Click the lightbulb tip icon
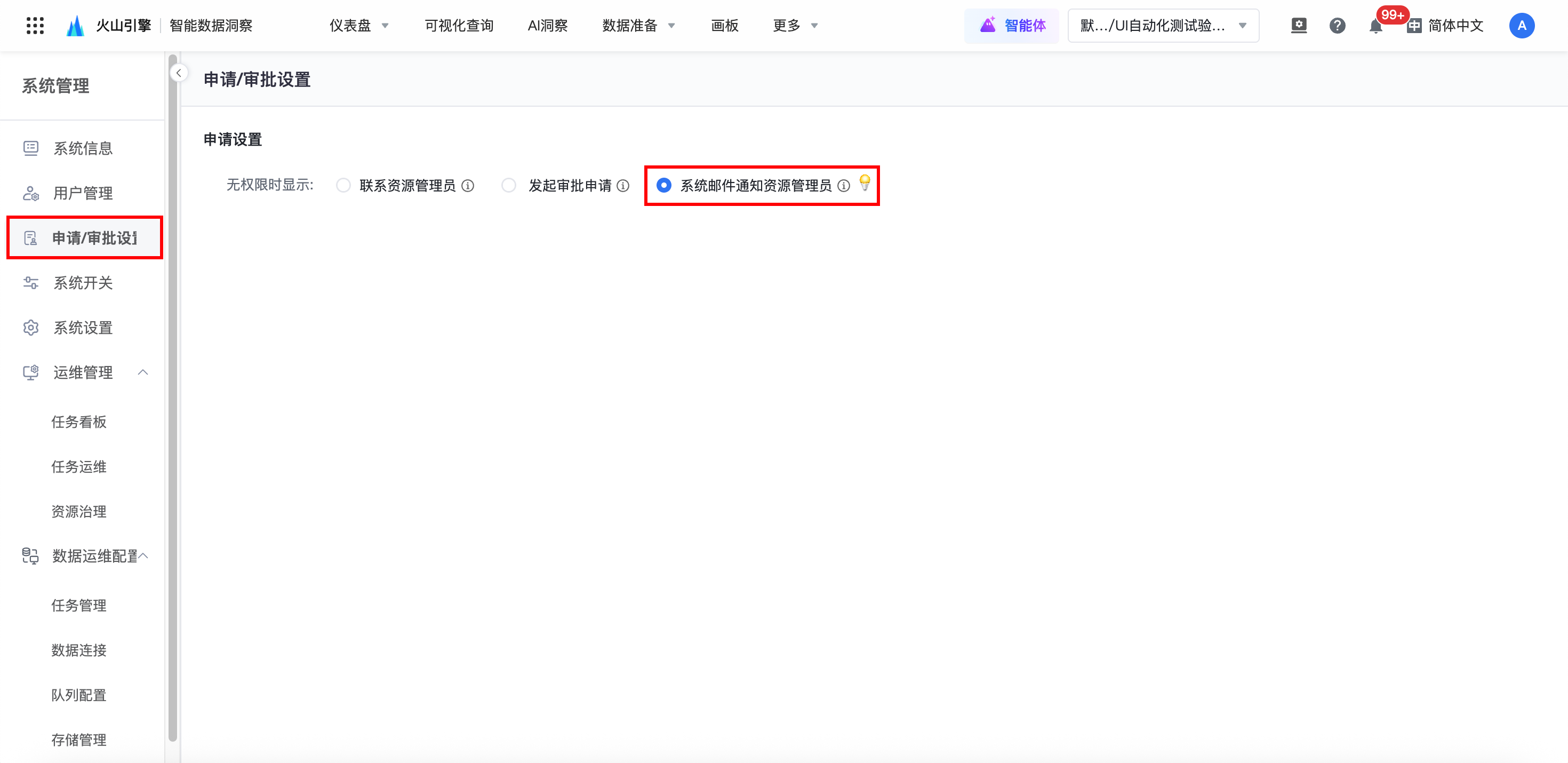The width and height of the screenshot is (1568, 763). point(865,182)
